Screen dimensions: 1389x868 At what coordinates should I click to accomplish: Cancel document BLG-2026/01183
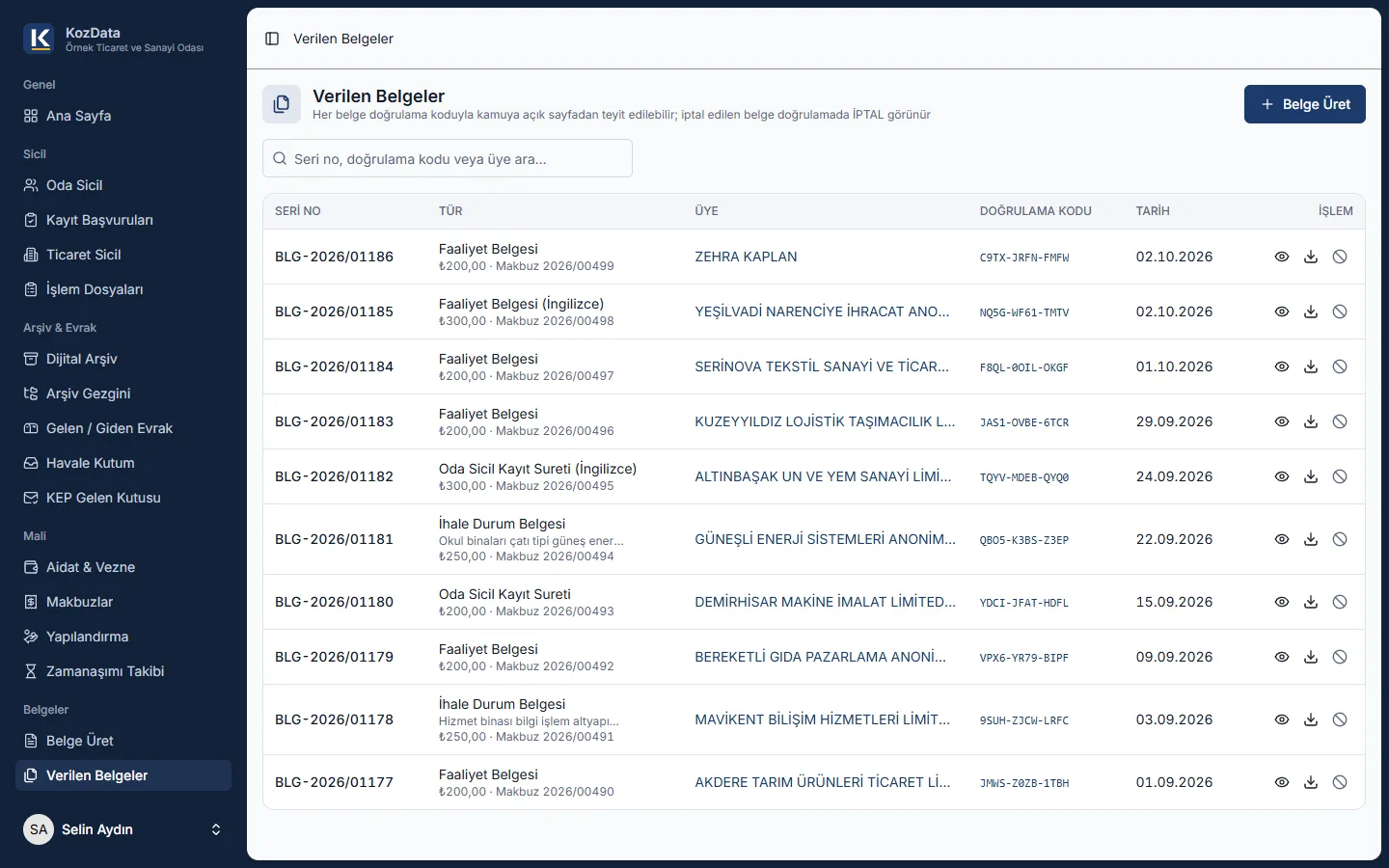(x=1340, y=421)
